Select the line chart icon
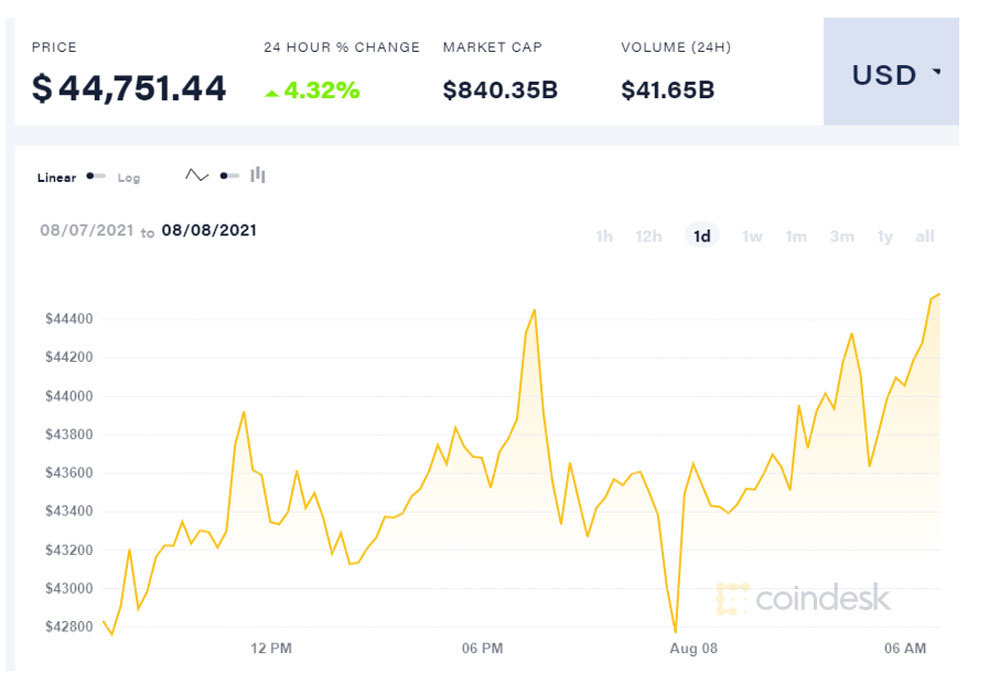This screenshot has height=684, width=1000. [196, 174]
